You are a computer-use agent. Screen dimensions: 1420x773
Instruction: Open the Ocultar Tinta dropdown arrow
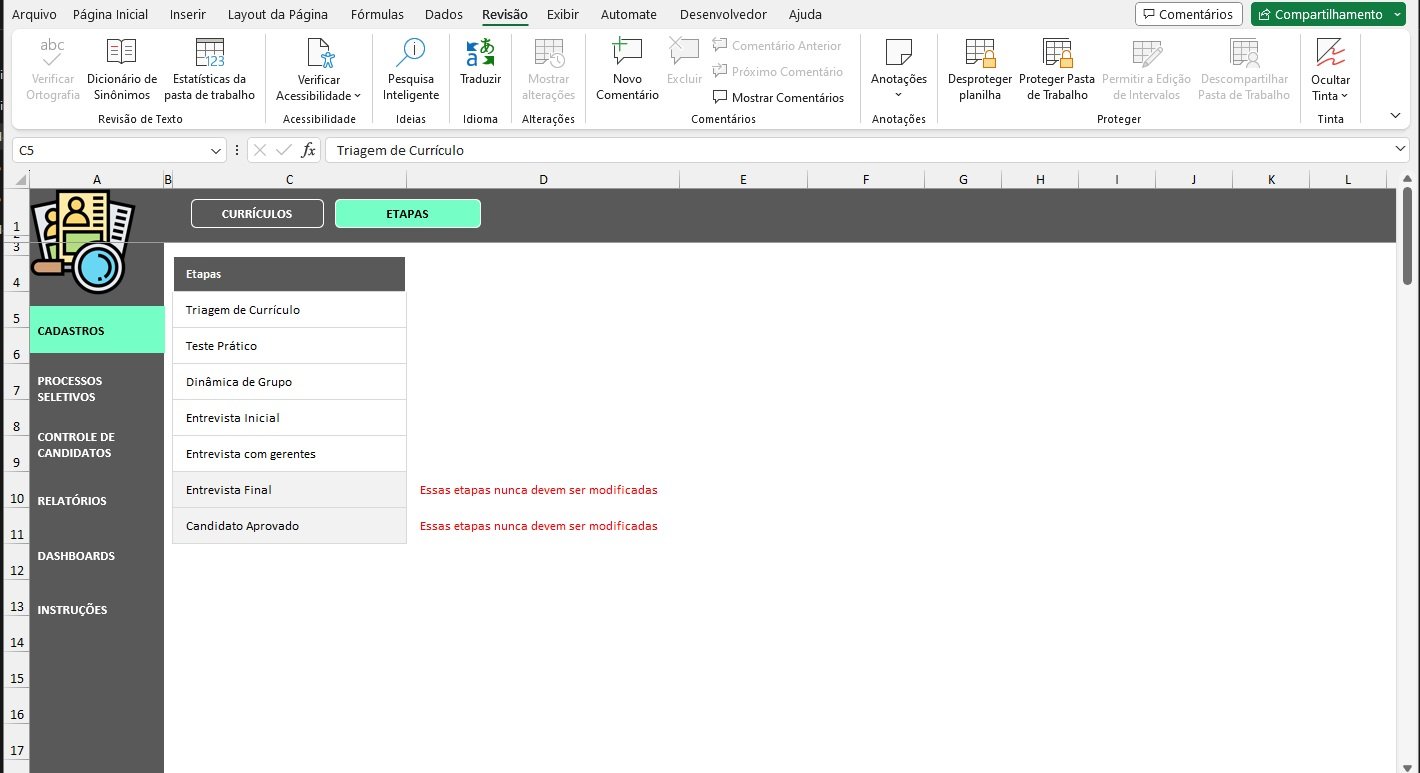(1345, 96)
